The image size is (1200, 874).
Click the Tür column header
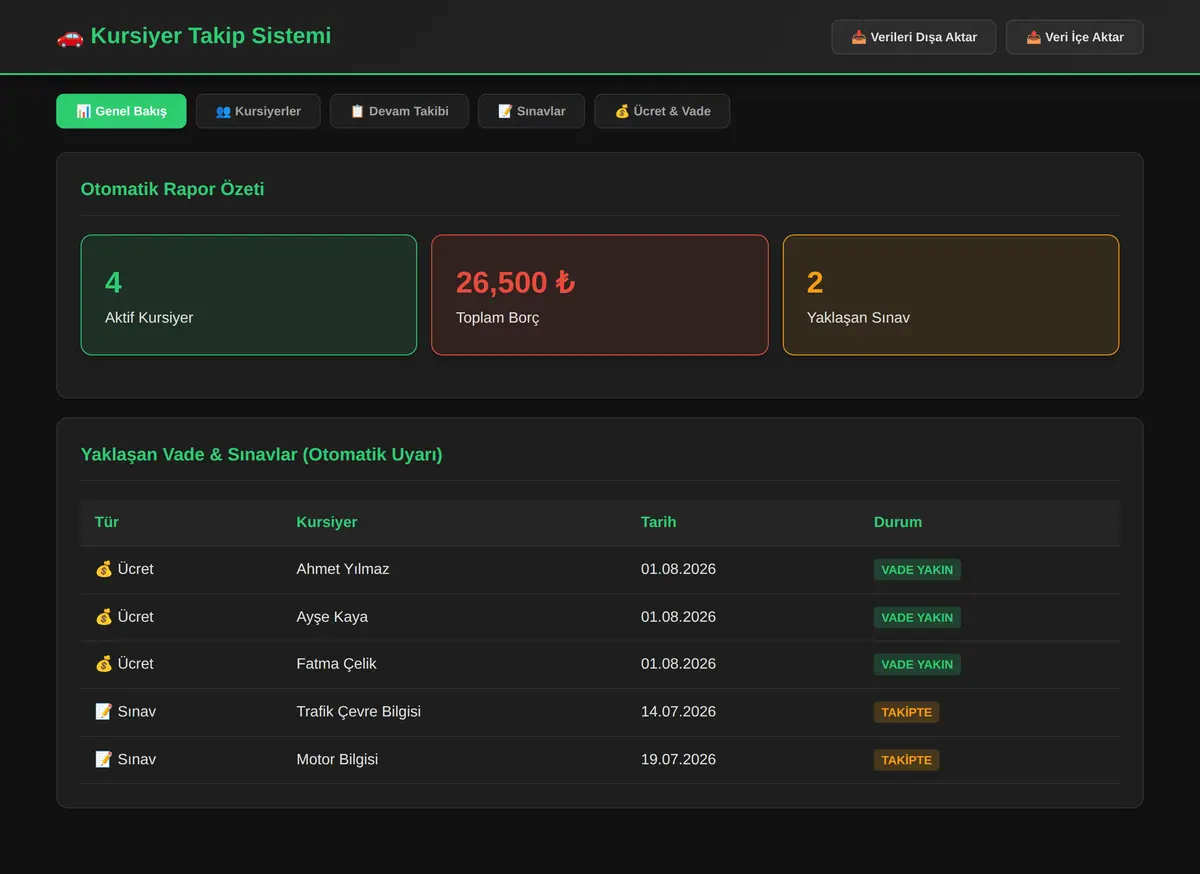[107, 522]
